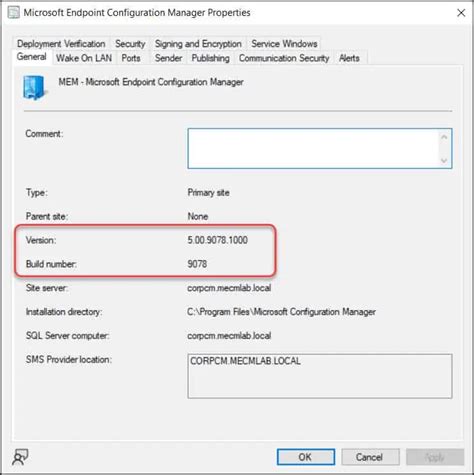The image size is (474, 475).
Task: Open the Signing and Encryption tab
Action: pyautogui.click(x=198, y=44)
